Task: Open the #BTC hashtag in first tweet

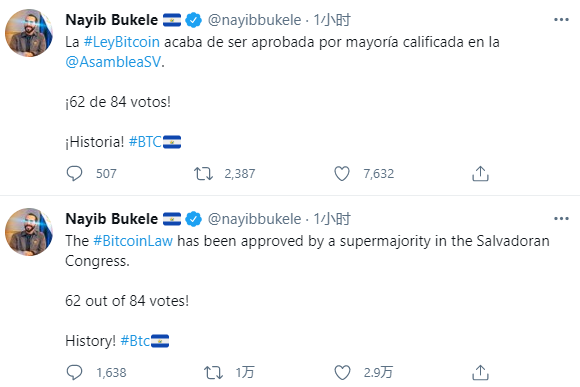Action: click(x=145, y=142)
